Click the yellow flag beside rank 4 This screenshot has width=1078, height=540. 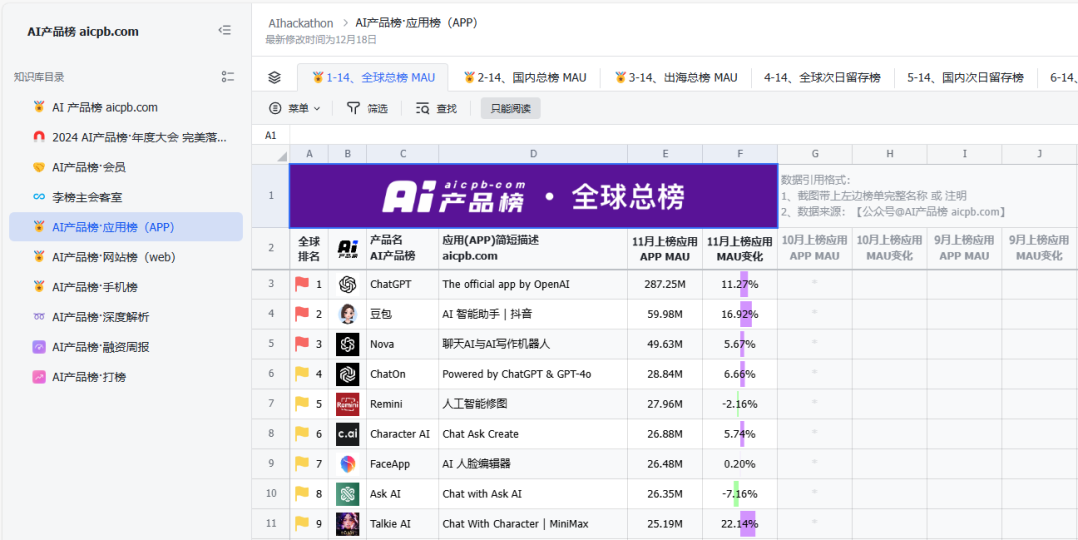click(x=302, y=374)
